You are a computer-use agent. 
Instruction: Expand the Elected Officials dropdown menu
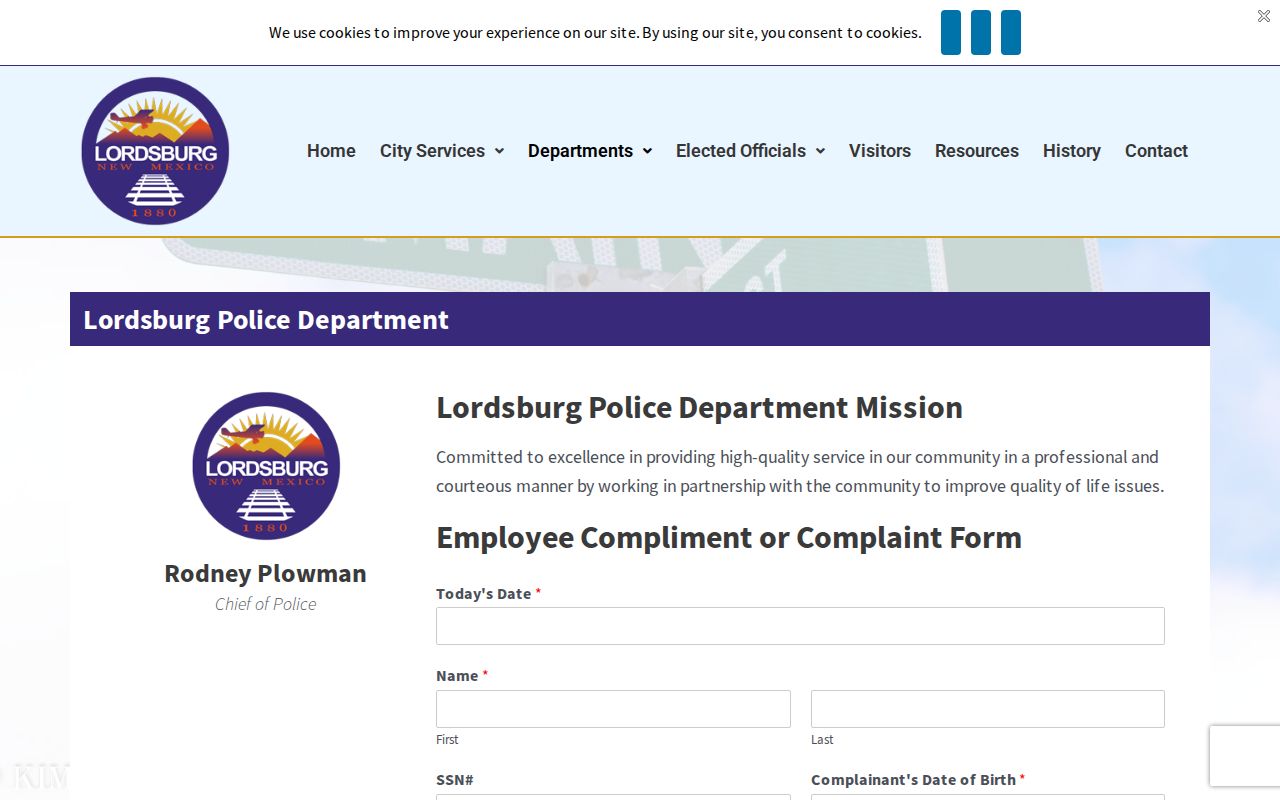[x=750, y=151]
